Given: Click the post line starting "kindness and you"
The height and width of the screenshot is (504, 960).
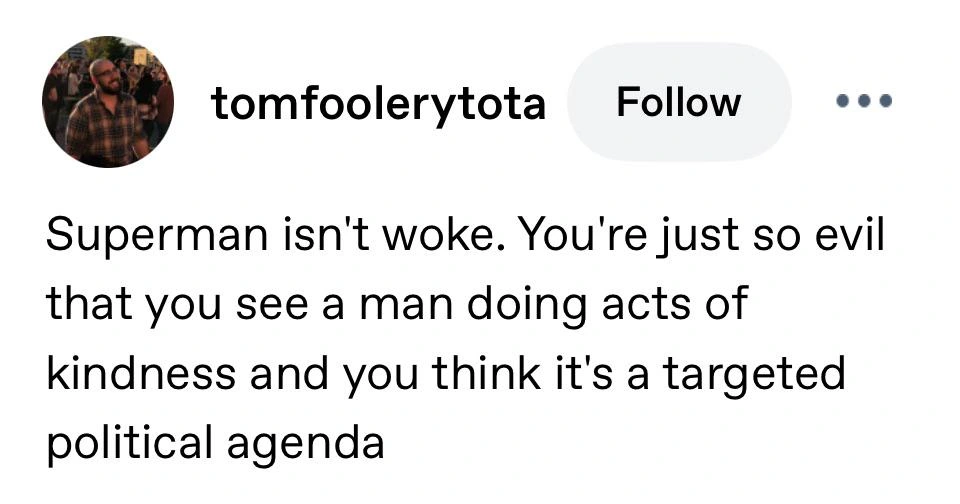Looking at the screenshot, I should point(445,373).
